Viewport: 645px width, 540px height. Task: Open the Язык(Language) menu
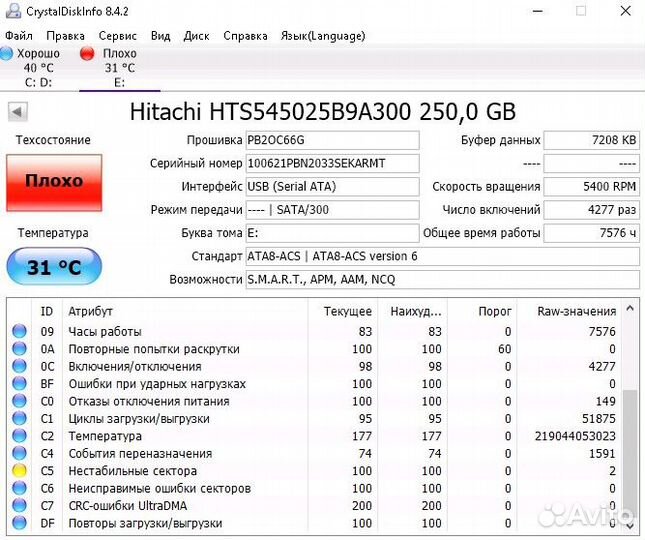323,36
